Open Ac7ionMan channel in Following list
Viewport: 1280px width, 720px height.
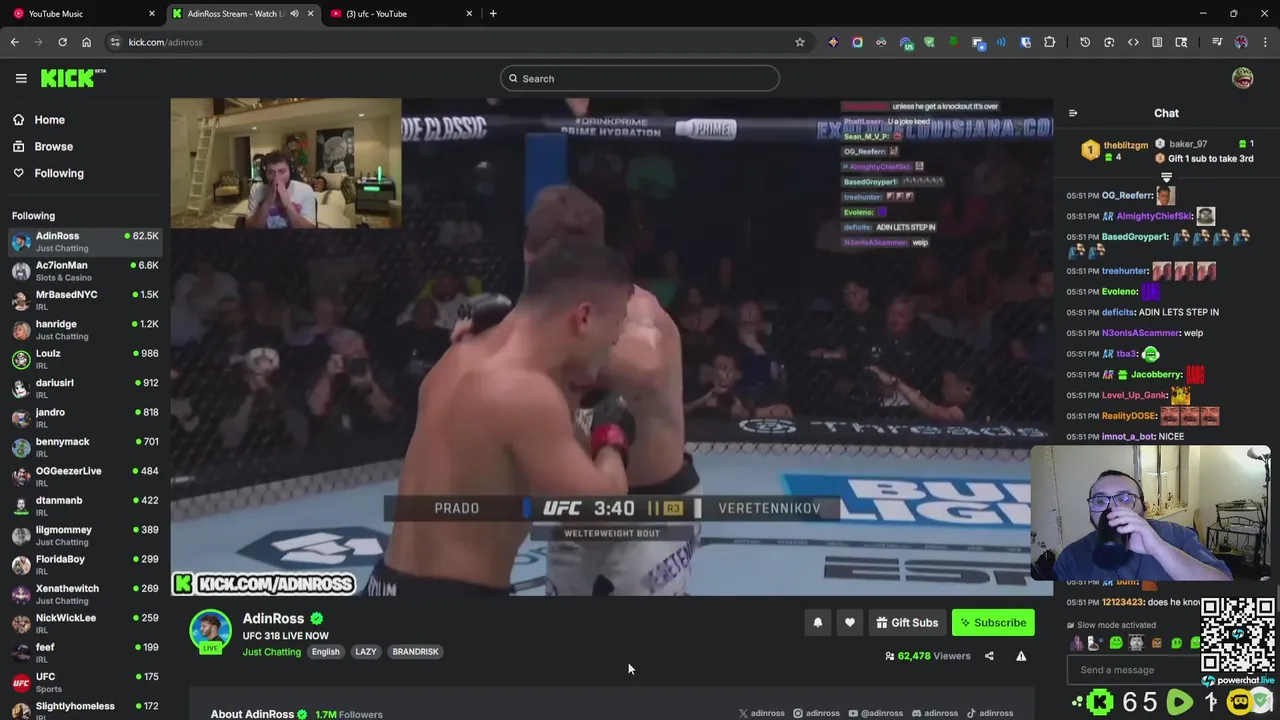pos(85,271)
